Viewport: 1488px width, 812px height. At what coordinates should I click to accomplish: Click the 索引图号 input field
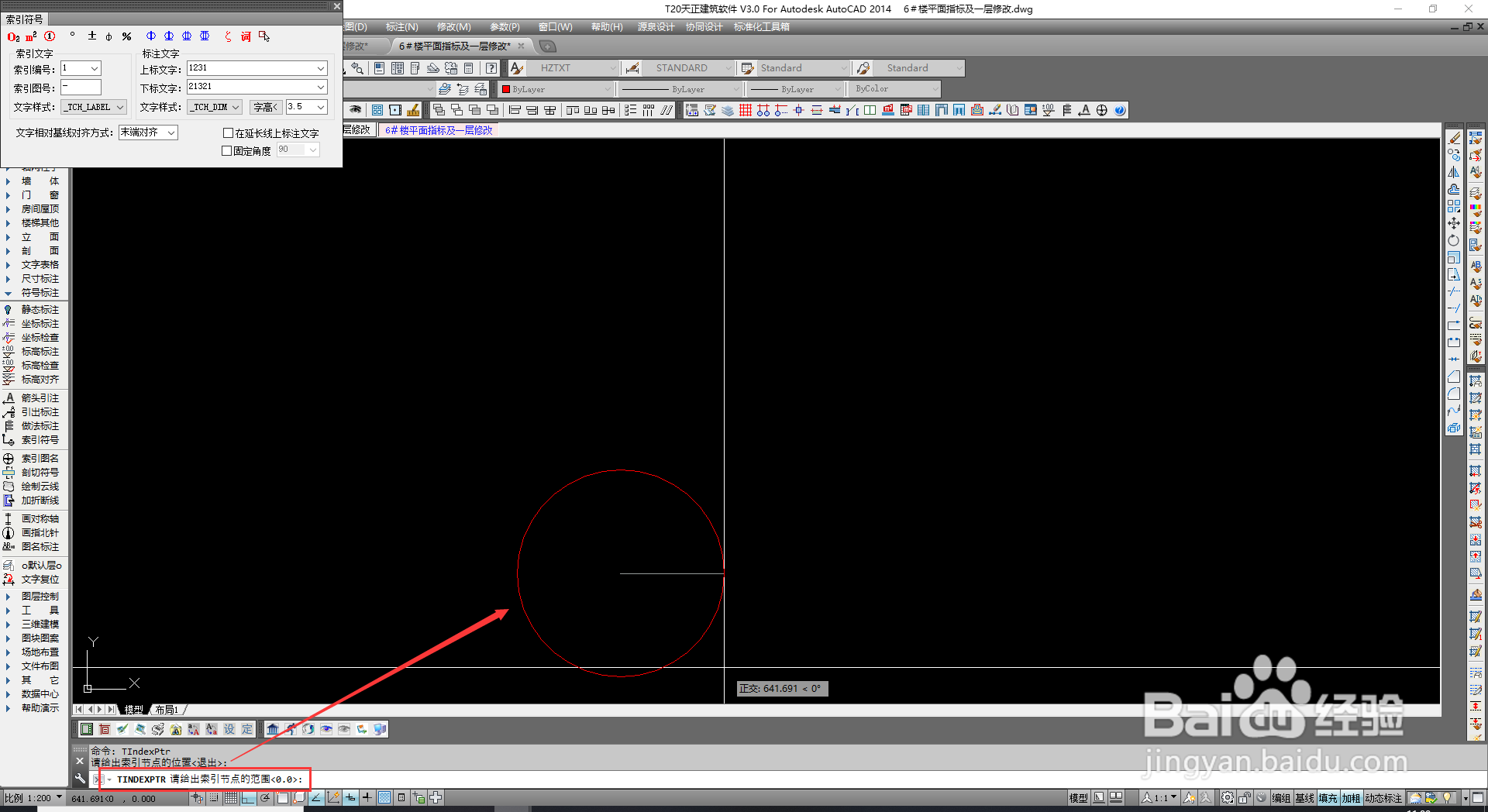tap(81, 87)
